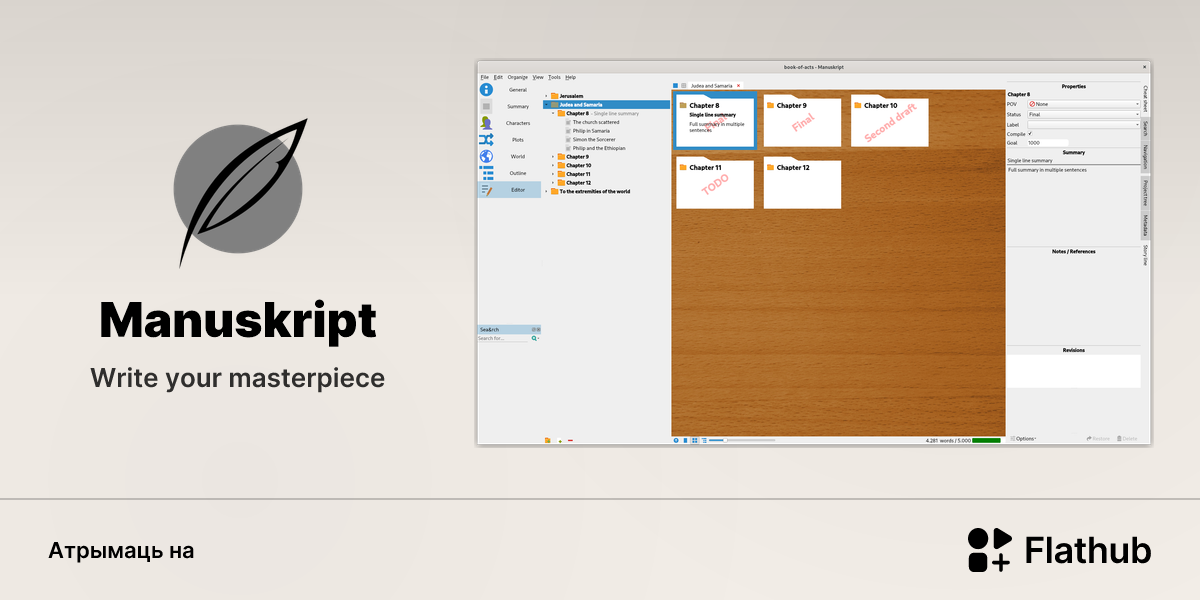Click the Chapter 12 card folder icon

point(770,167)
